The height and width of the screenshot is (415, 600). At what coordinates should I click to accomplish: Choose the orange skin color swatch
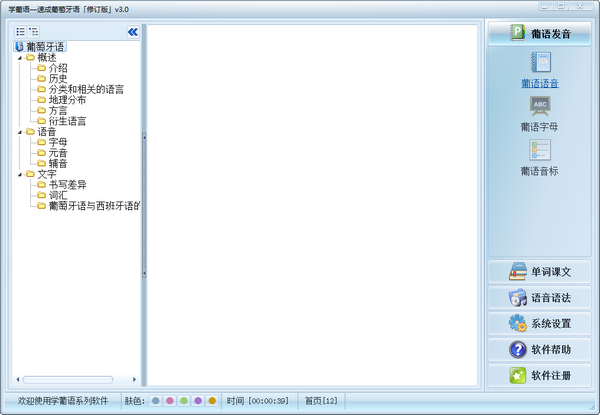coord(212,400)
